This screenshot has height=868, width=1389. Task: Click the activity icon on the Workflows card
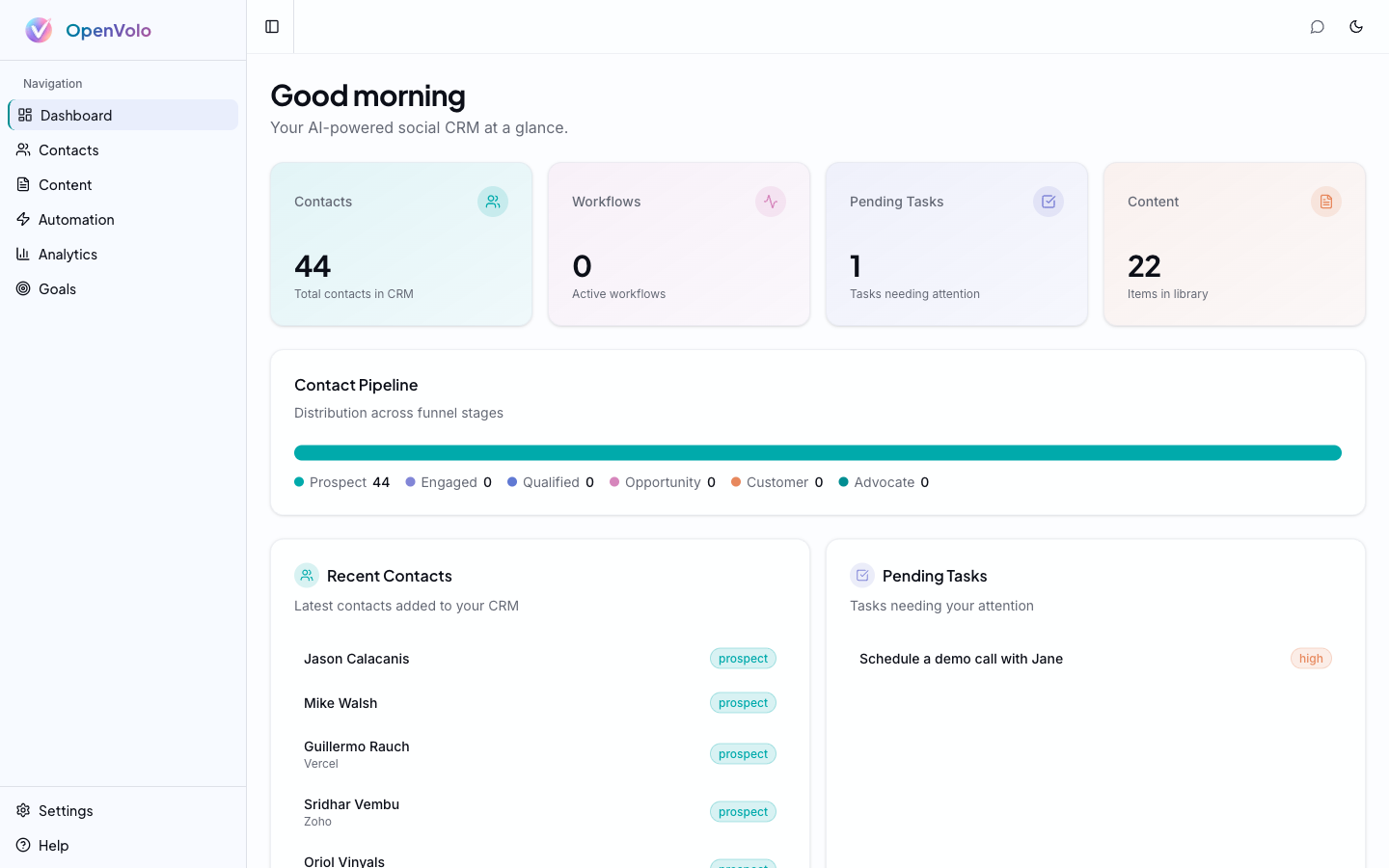point(771,202)
